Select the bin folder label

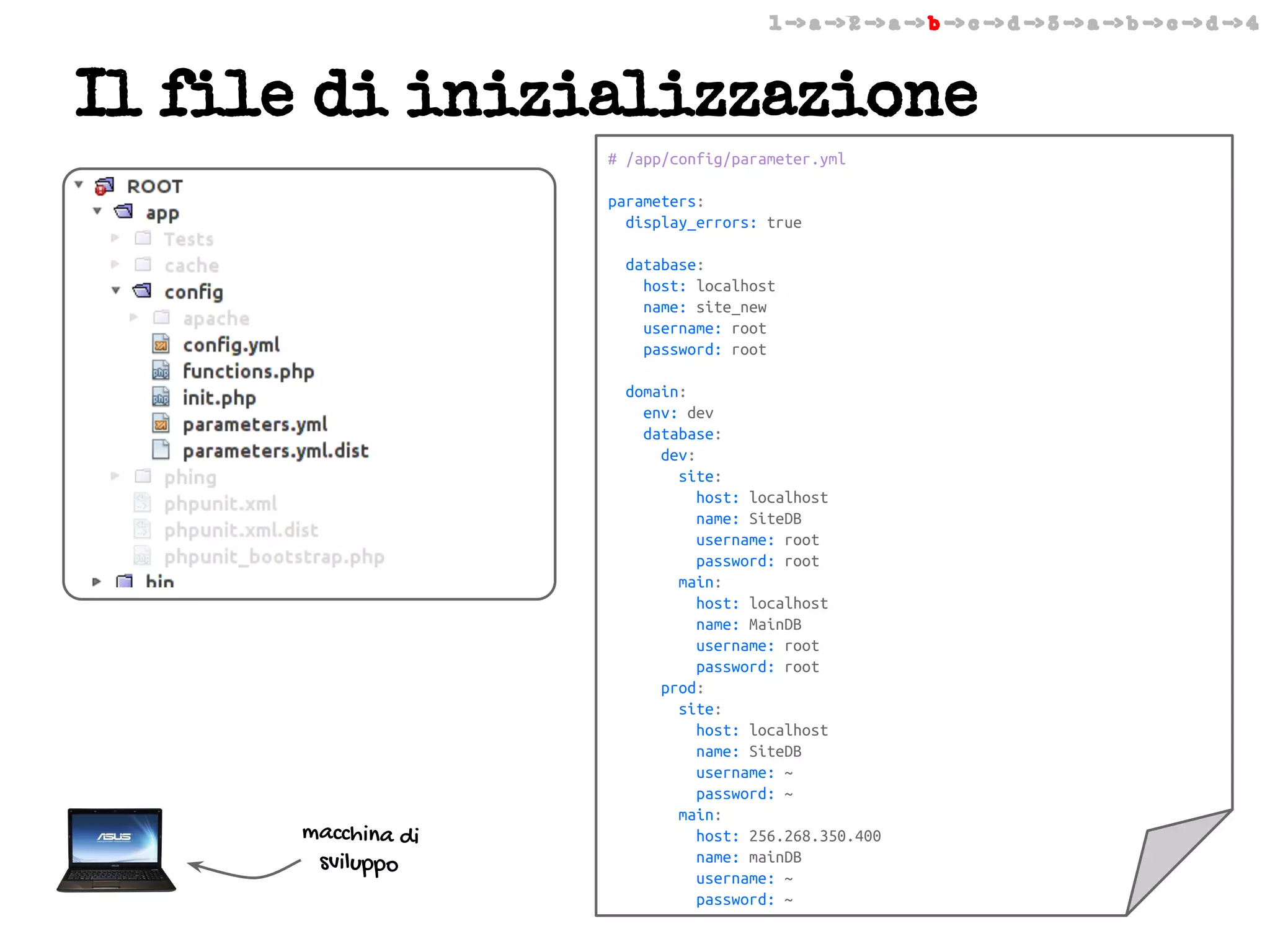click(x=159, y=581)
